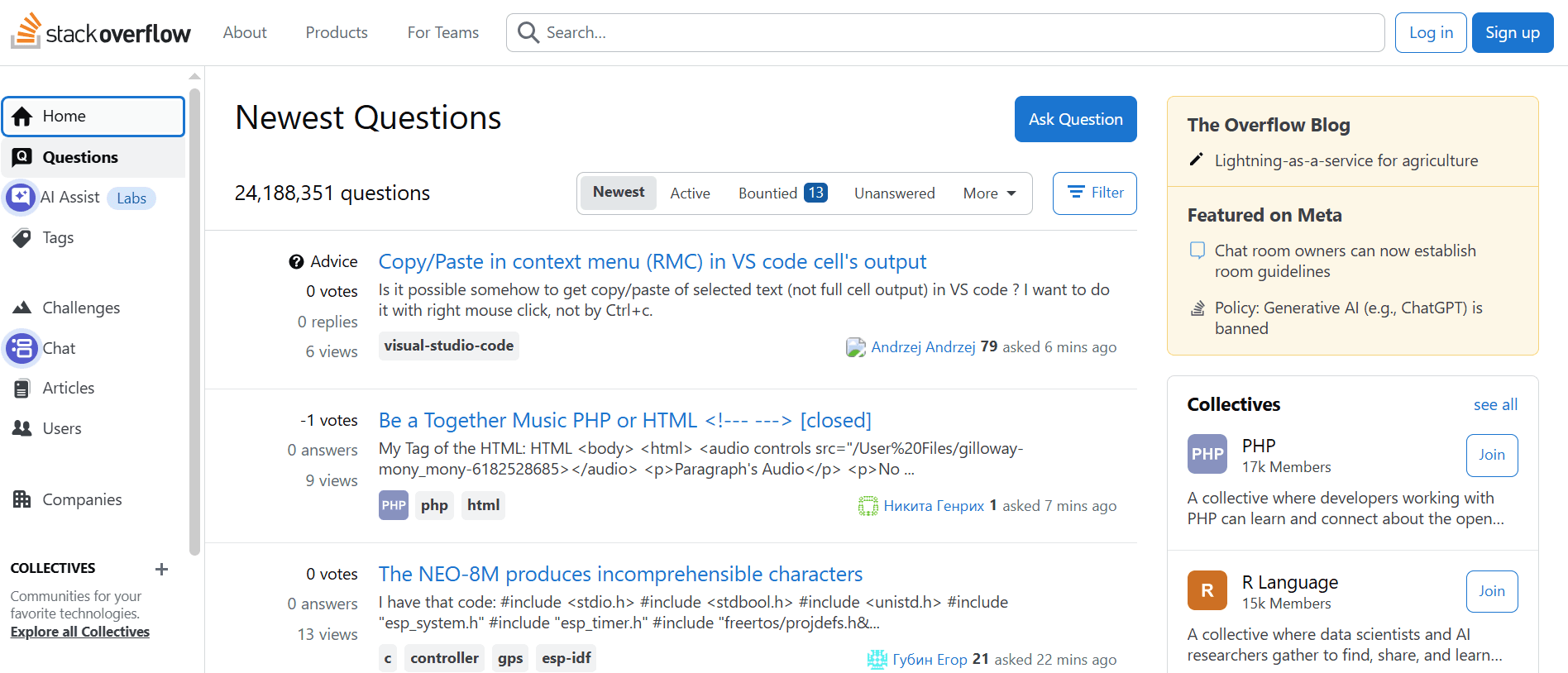Focus the Search input field

pyautogui.click(x=945, y=33)
